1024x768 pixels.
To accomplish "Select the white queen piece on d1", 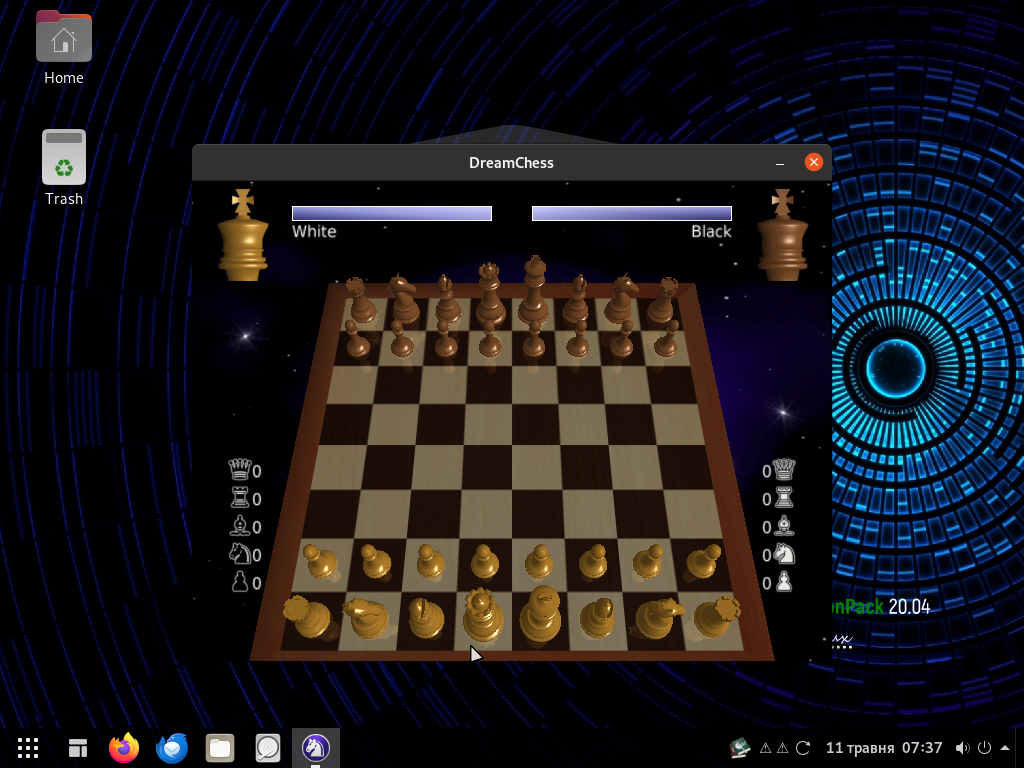I will point(483,615).
